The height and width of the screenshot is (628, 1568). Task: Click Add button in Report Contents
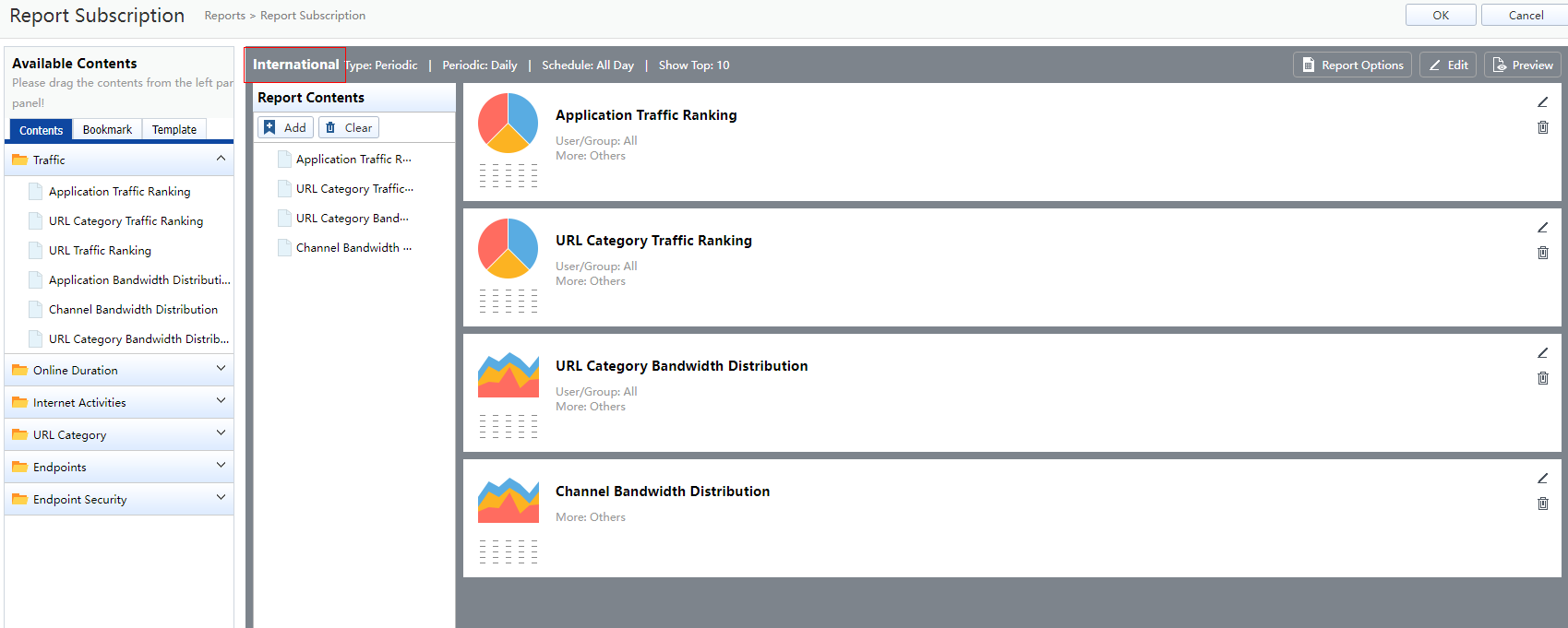285,128
